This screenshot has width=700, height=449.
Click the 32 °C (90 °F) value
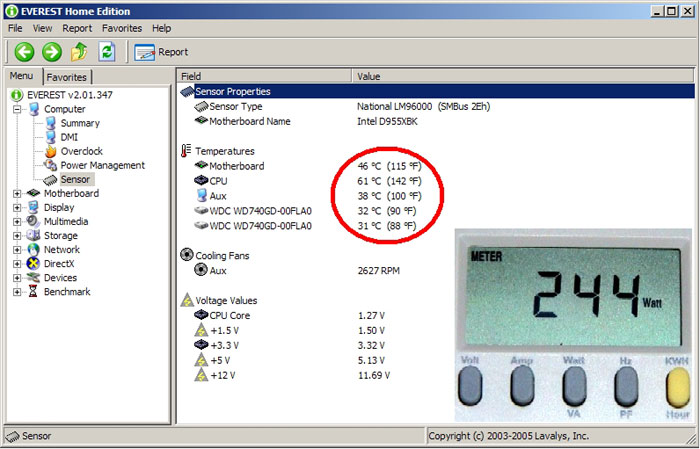(387, 211)
